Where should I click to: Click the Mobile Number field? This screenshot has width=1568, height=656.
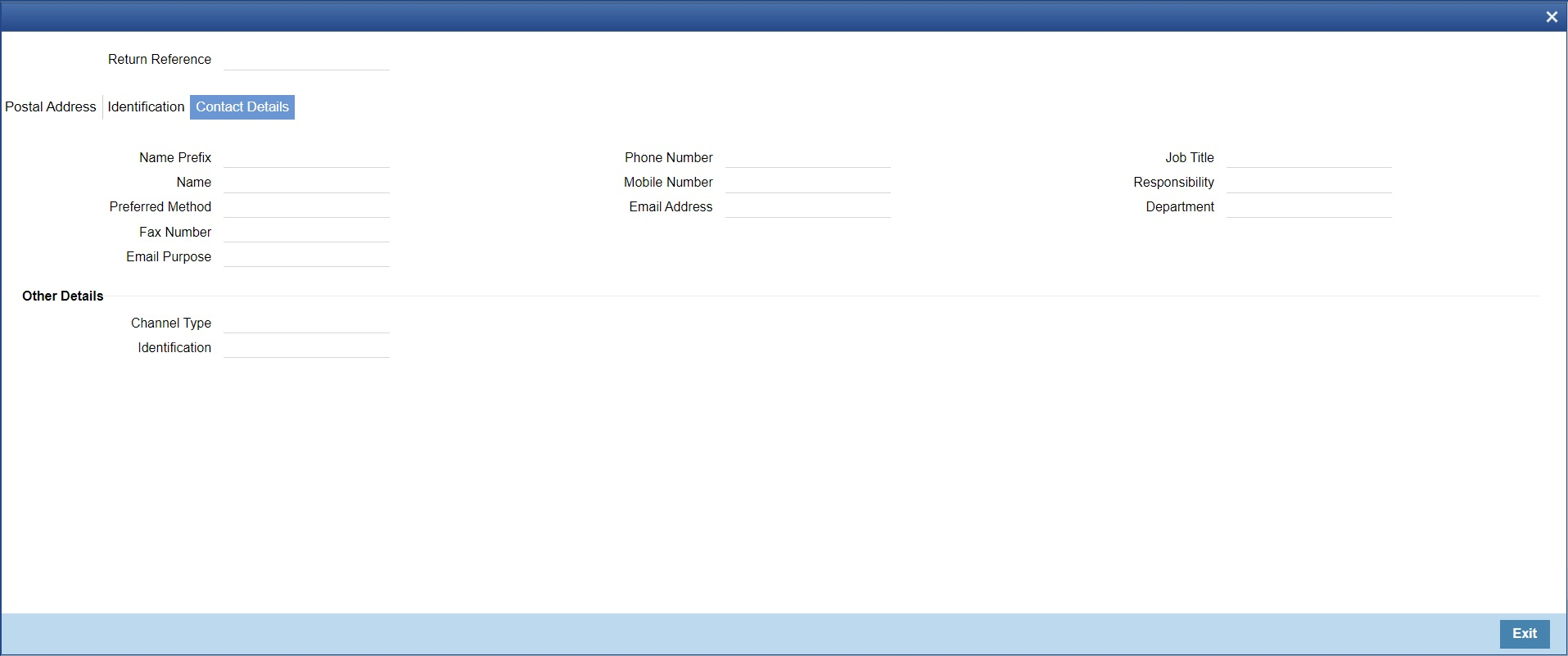[807, 182]
